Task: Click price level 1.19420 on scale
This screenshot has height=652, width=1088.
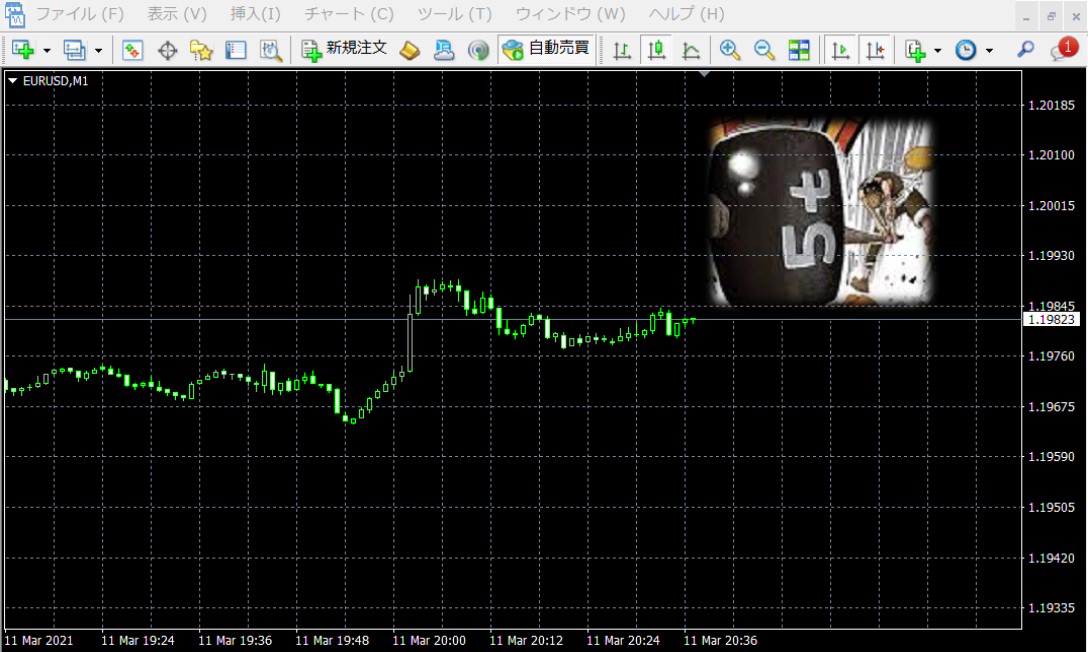Action: click(1051, 558)
